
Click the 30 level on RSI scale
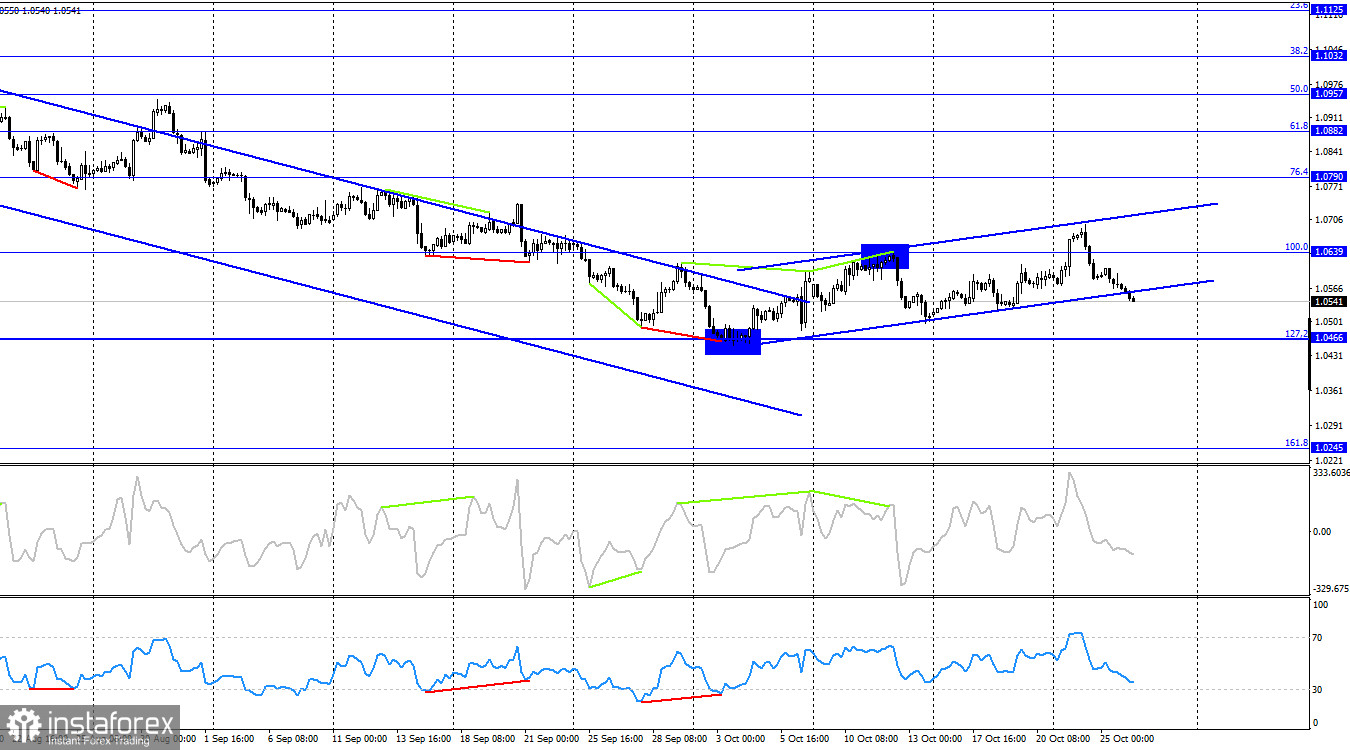point(1319,690)
